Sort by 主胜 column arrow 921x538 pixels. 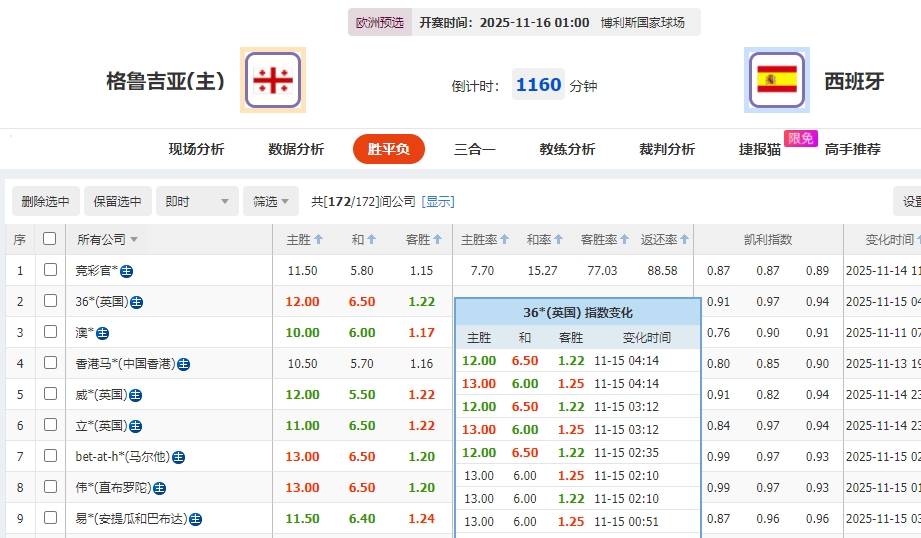318,240
